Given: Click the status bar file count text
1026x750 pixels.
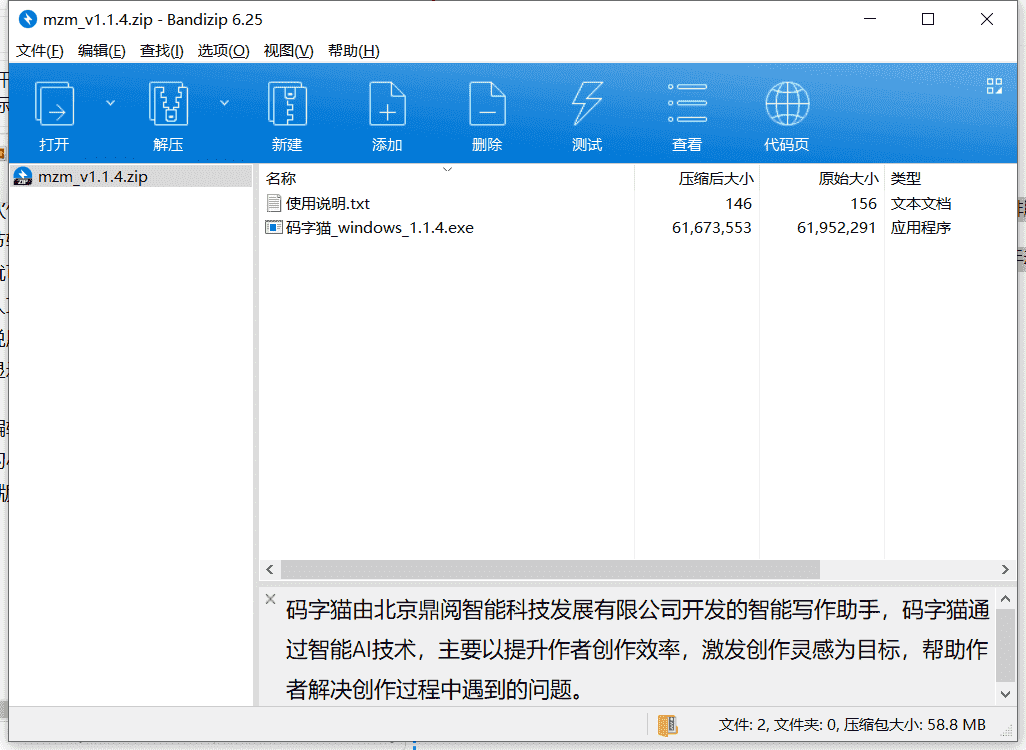Looking at the screenshot, I should 852,725.
